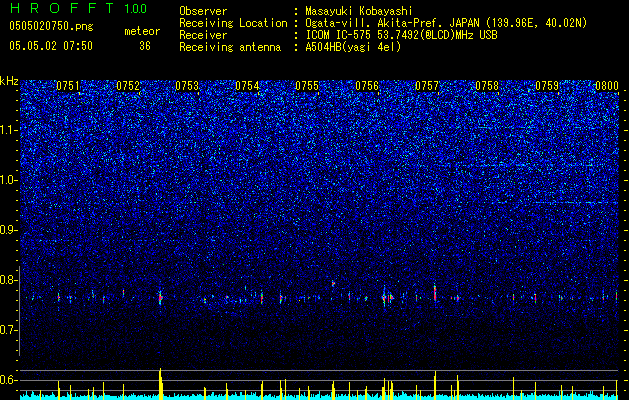Screen dimensions: 629x400
Task: Click the date stamp 05.05.02 07:50
Action: click(51, 46)
